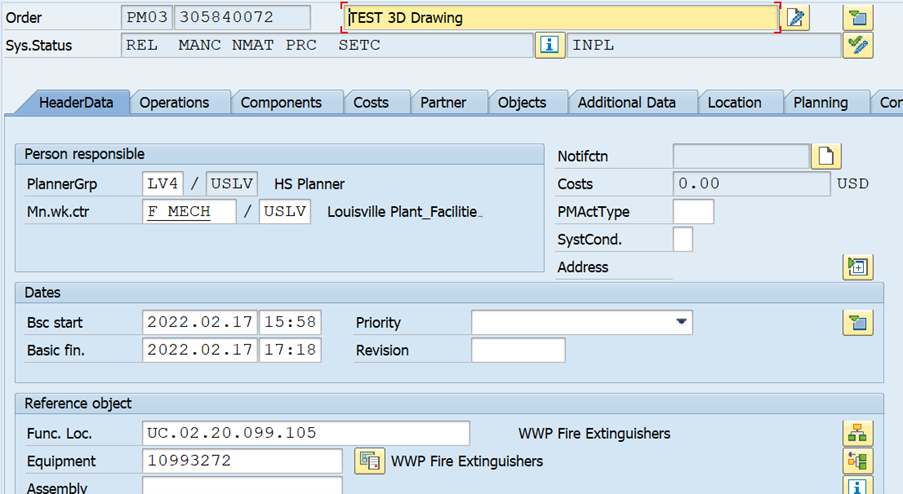
Task: Click the PMActType input field
Action: tap(693, 212)
